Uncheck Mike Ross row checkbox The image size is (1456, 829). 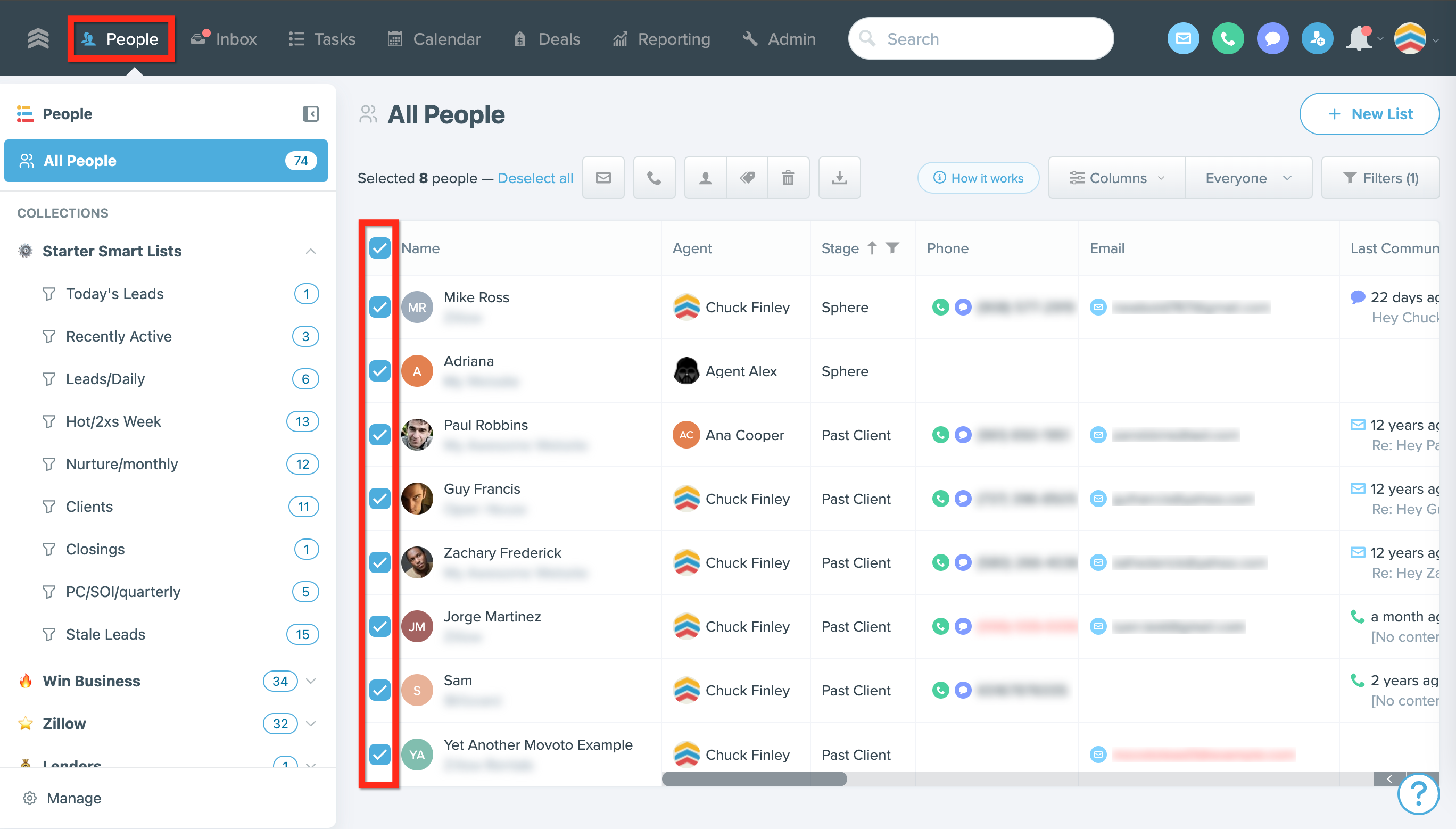[380, 308]
